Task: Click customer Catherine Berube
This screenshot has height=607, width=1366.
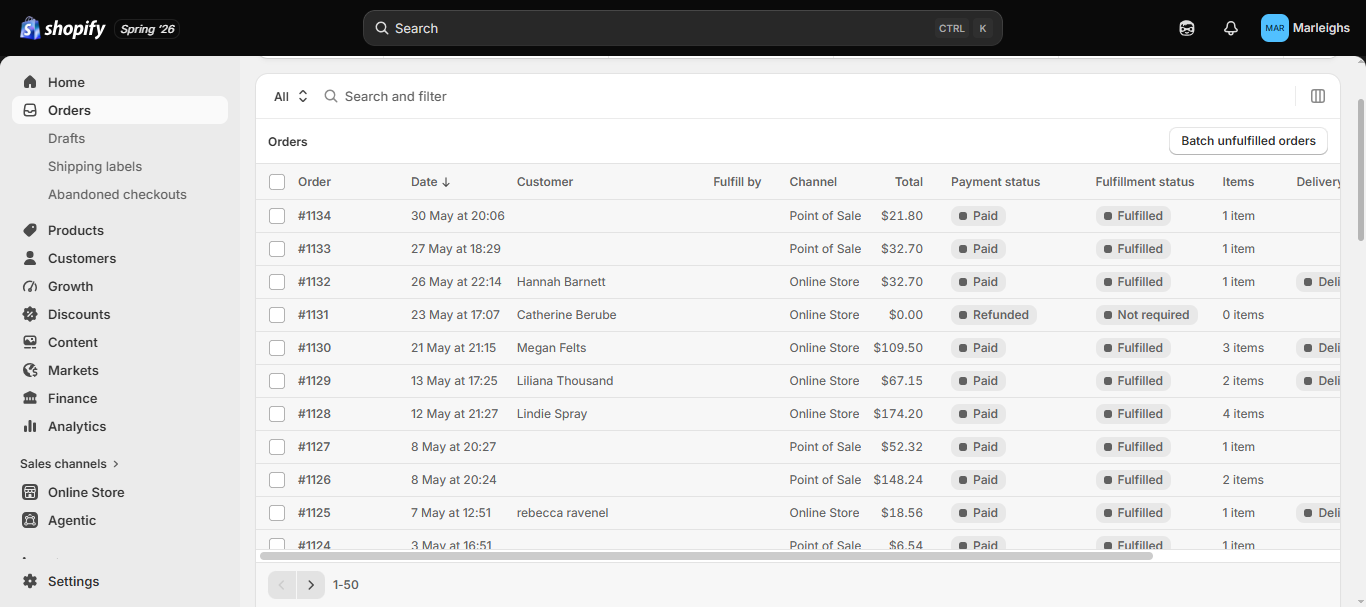Action: pyautogui.click(x=566, y=315)
